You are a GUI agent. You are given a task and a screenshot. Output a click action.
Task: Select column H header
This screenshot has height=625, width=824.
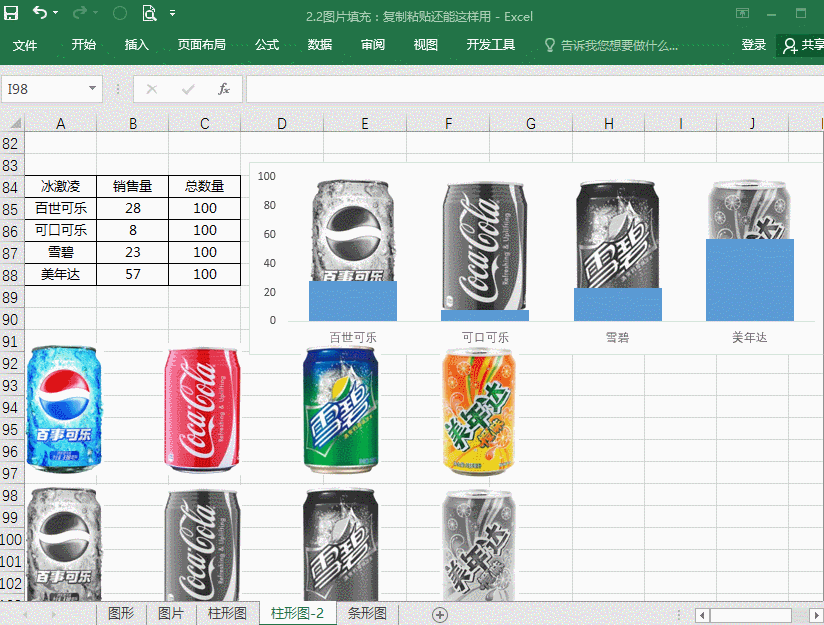click(x=609, y=124)
